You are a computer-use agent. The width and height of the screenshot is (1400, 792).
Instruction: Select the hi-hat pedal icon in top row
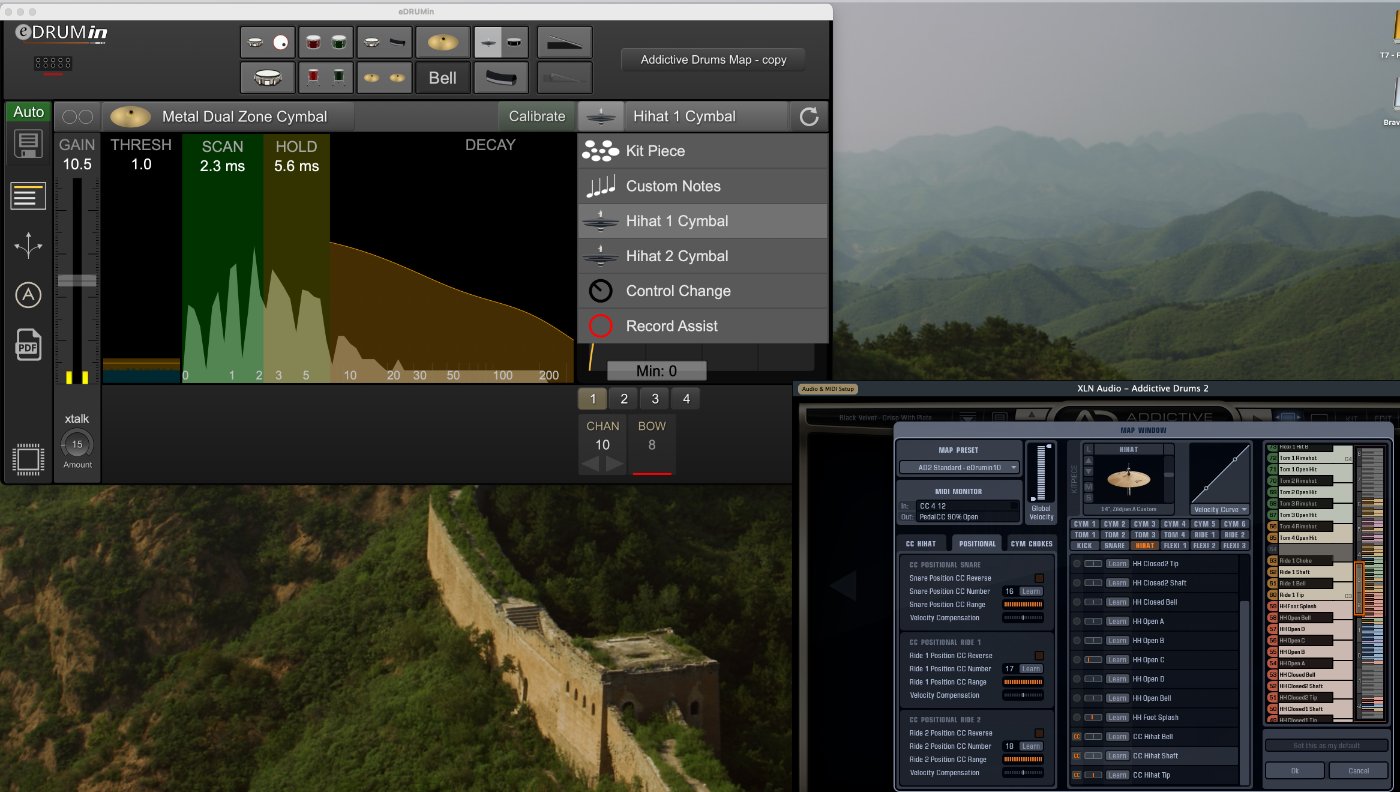click(564, 43)
